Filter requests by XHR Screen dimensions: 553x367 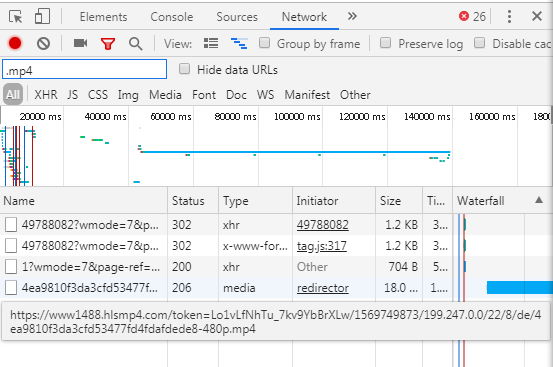(46, 95)
